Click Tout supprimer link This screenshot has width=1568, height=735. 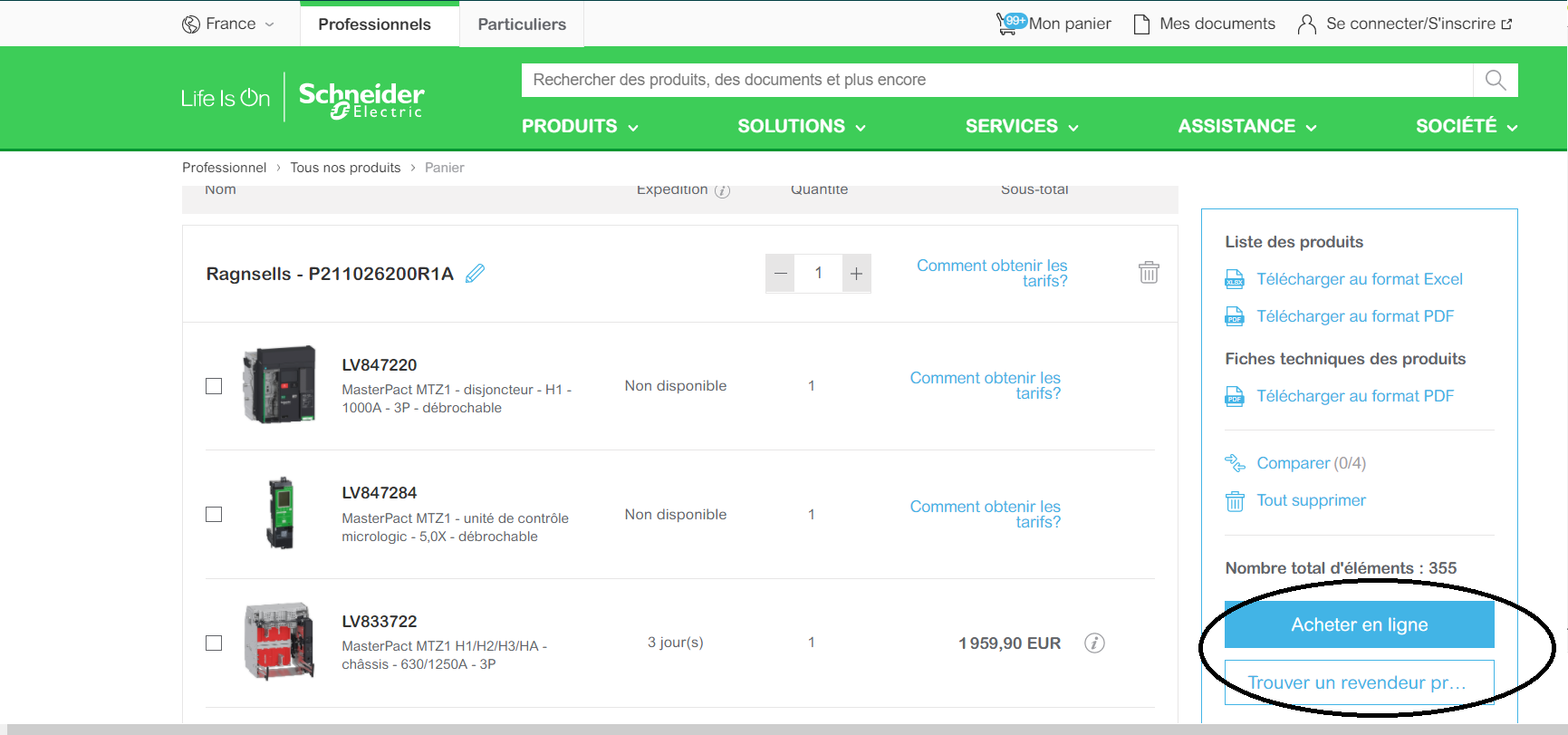pos(1311,500)
